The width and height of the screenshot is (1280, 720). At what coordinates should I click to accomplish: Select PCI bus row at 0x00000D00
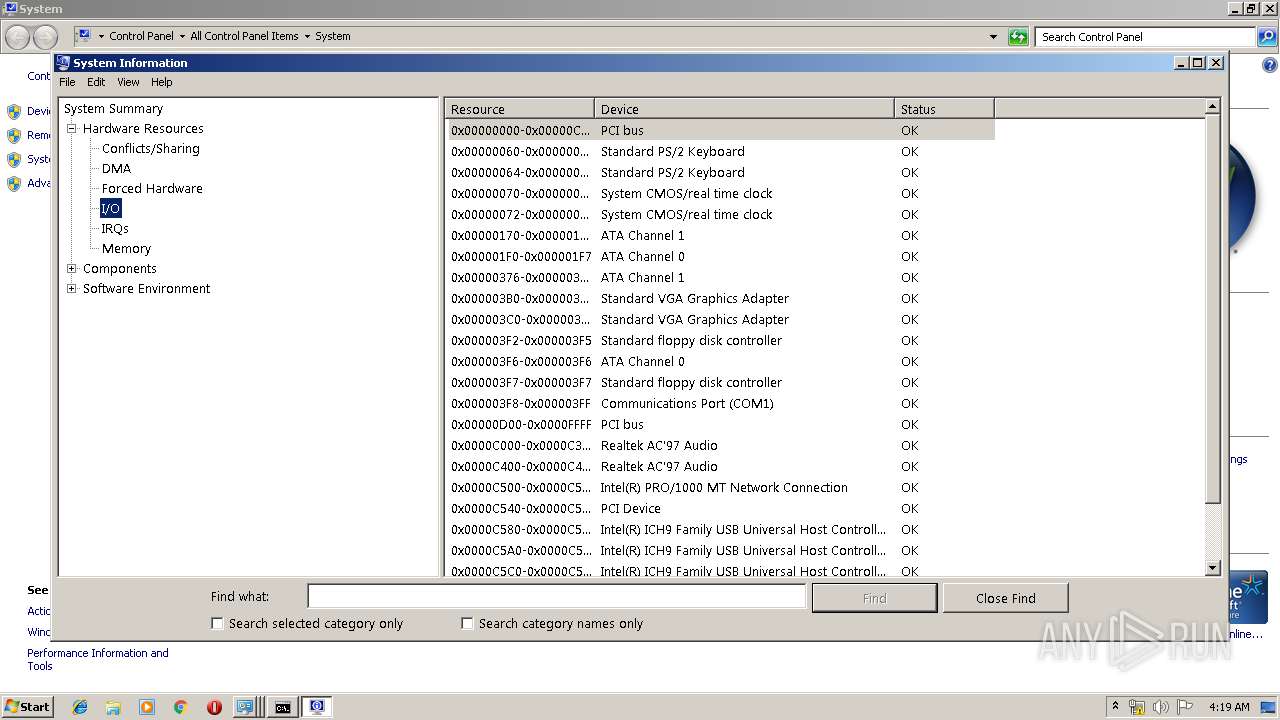pos(720,425)
